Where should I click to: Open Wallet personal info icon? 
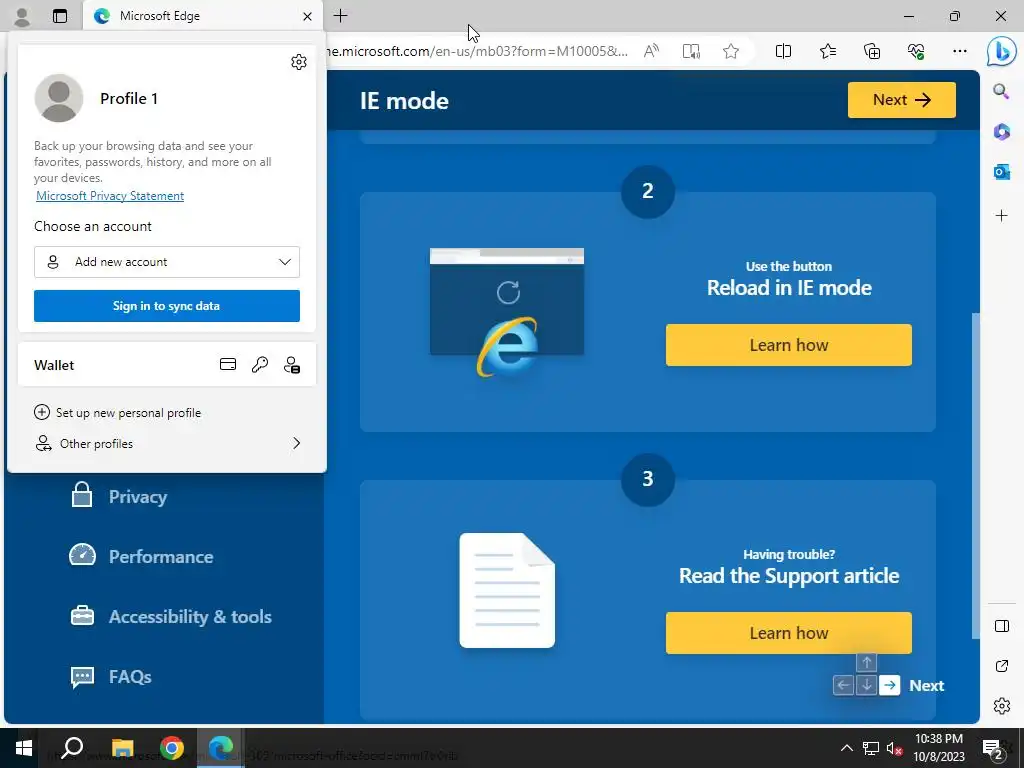pos(292,364)
